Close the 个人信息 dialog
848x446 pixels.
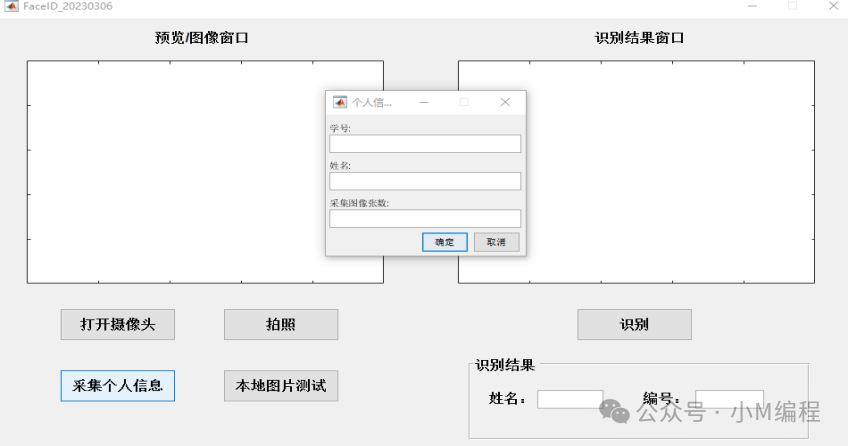click(x=505, y=102)
